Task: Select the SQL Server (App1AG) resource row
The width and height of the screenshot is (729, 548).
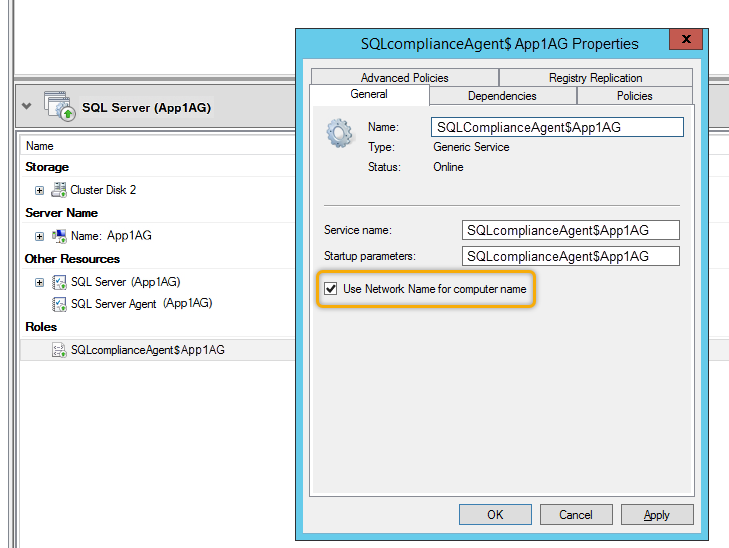Action: [x=158, y=282]
